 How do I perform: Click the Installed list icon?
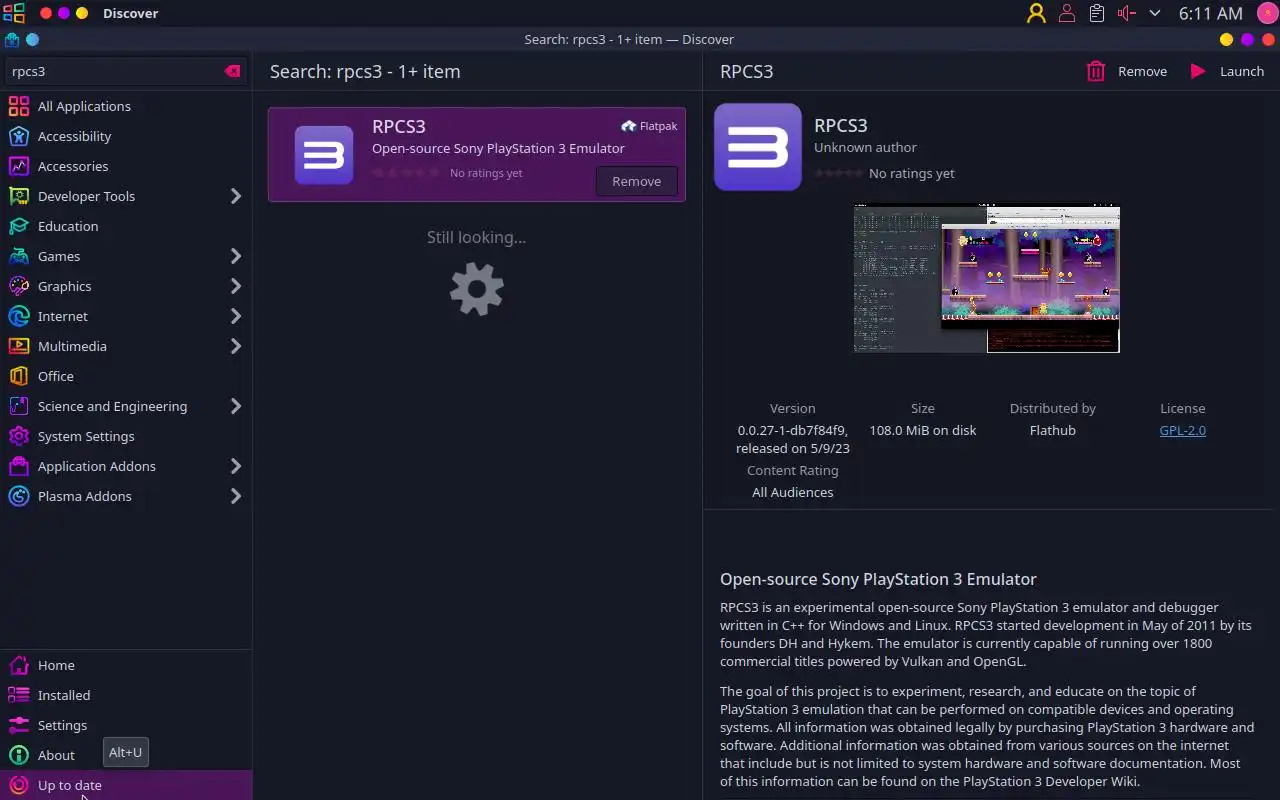[18, 695]
